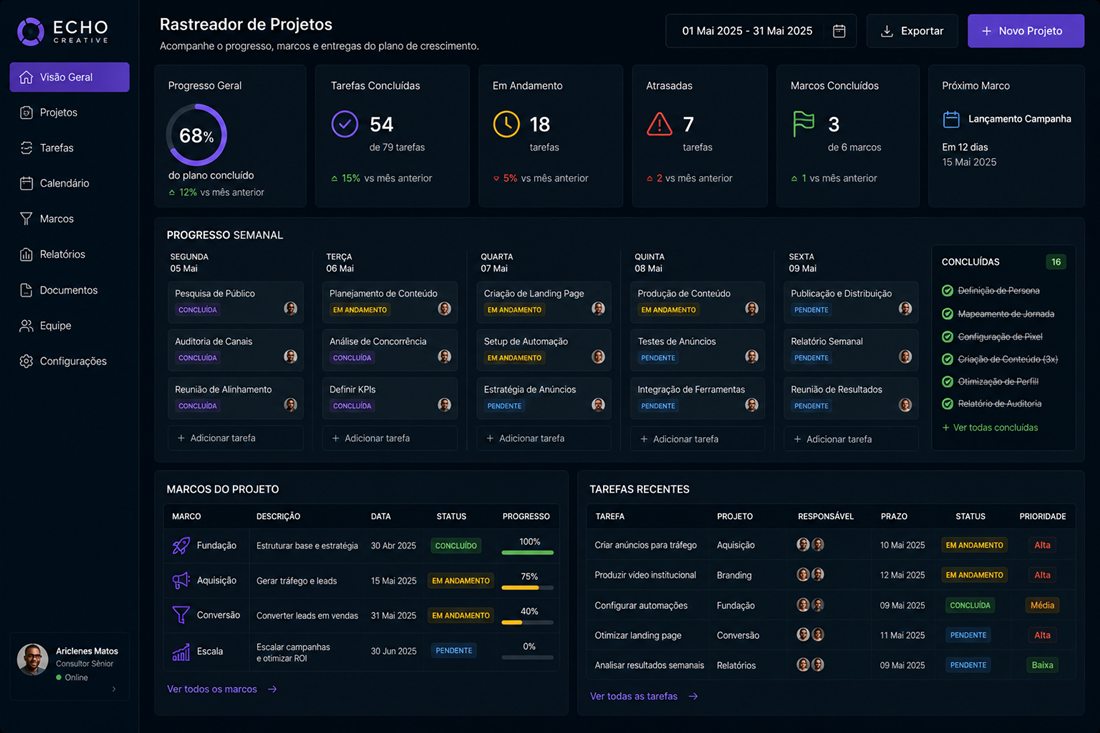Toggle the check mark for Definição de Persona
This screenshot has width=1100, height=733.
(x=947, y=290)
